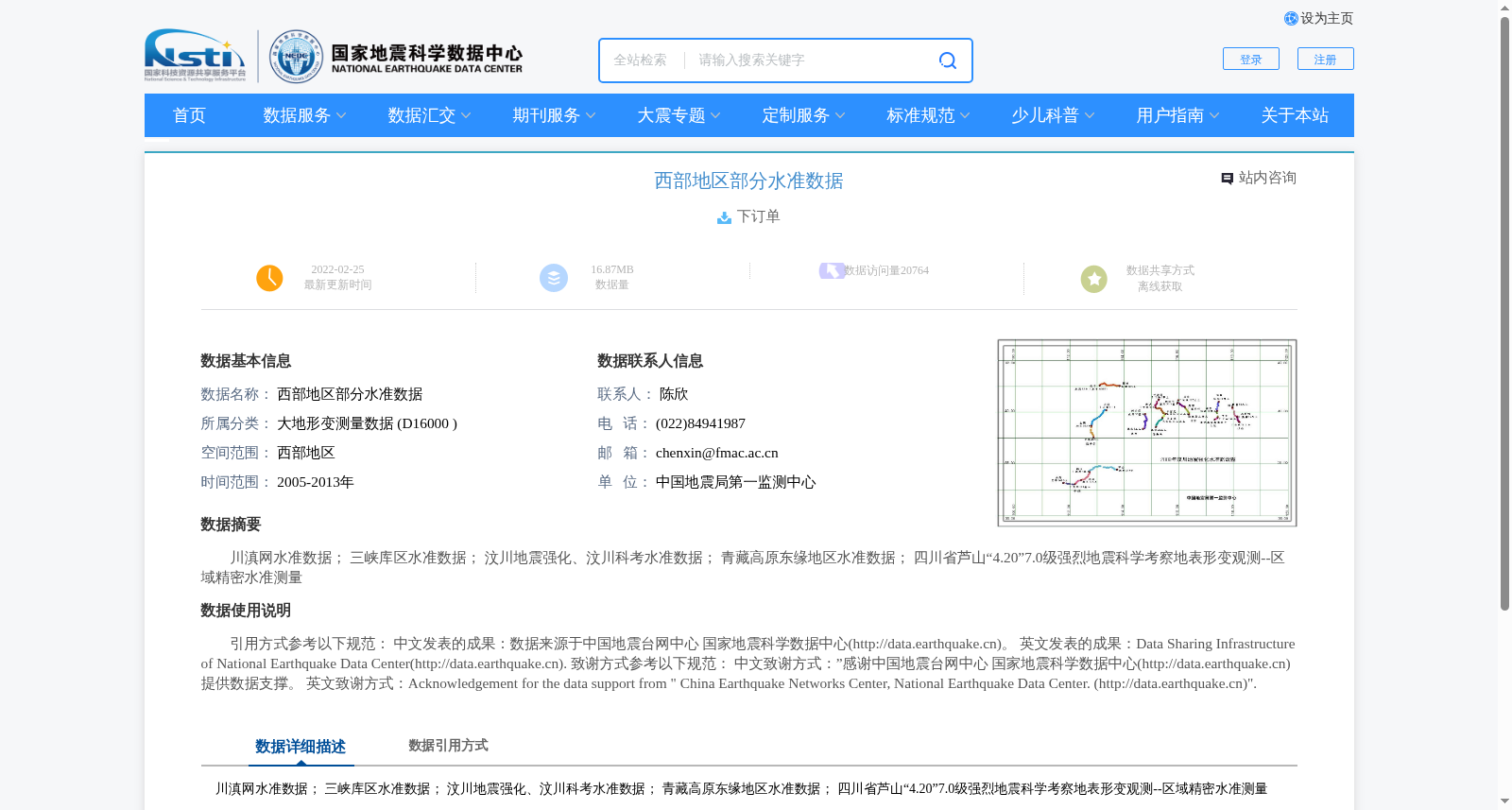Click the data visit count icon
The image size is (1512, 810).
[832, 270]
